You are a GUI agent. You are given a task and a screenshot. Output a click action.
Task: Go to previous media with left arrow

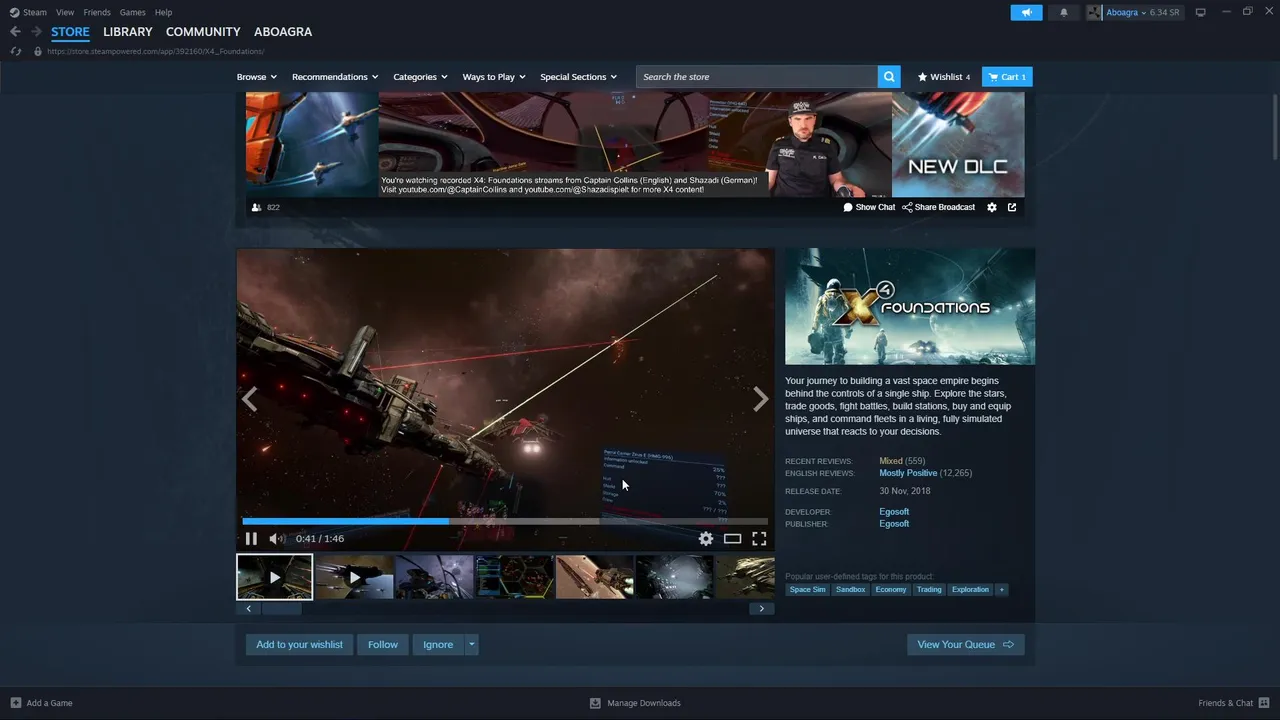click(x=250, y=400)
